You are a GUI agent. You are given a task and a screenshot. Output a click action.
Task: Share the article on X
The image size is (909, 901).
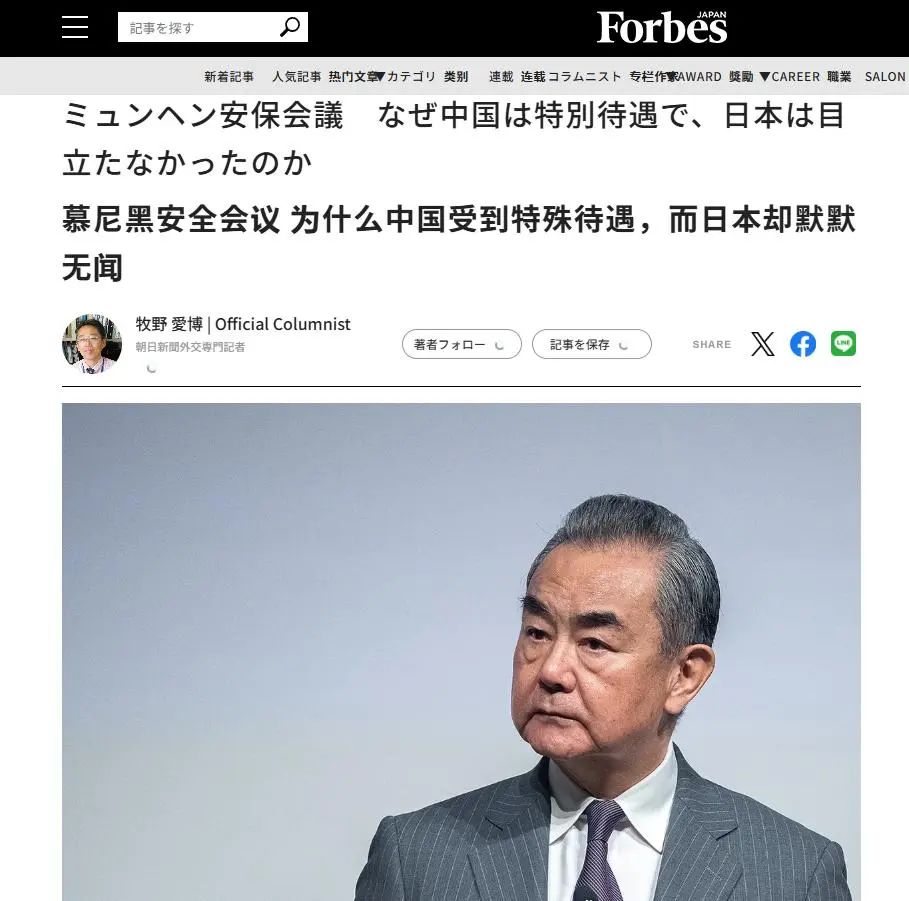click(x=762, y=344)
